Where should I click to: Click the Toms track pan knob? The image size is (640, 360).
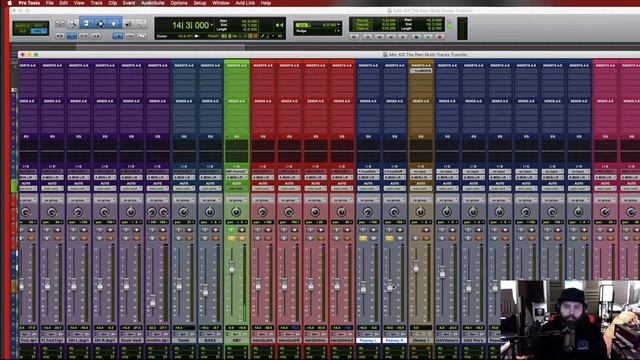(x=184, y=212)
